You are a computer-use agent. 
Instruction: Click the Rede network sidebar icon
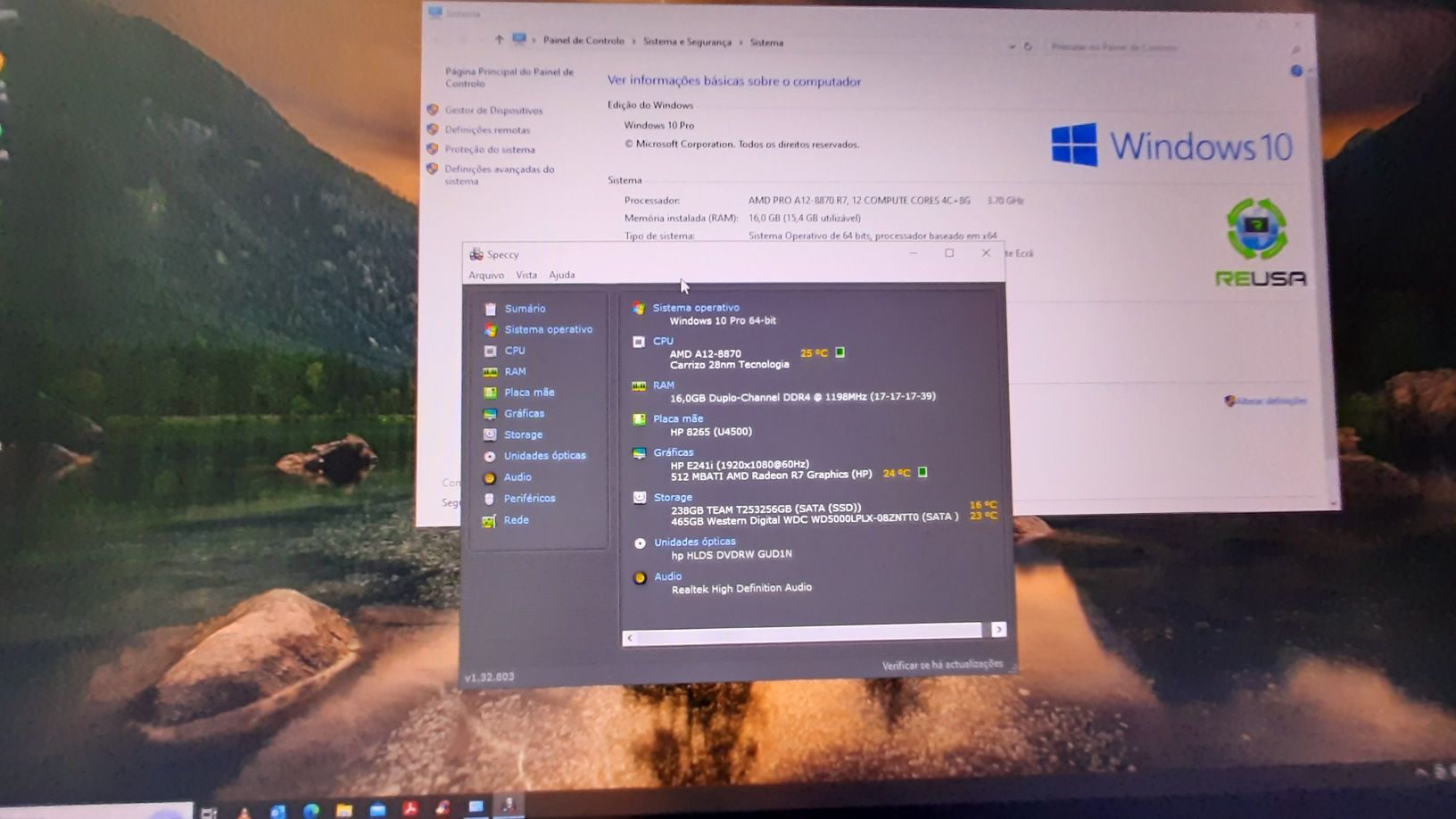pyautogui.click(x=489, y=521)
